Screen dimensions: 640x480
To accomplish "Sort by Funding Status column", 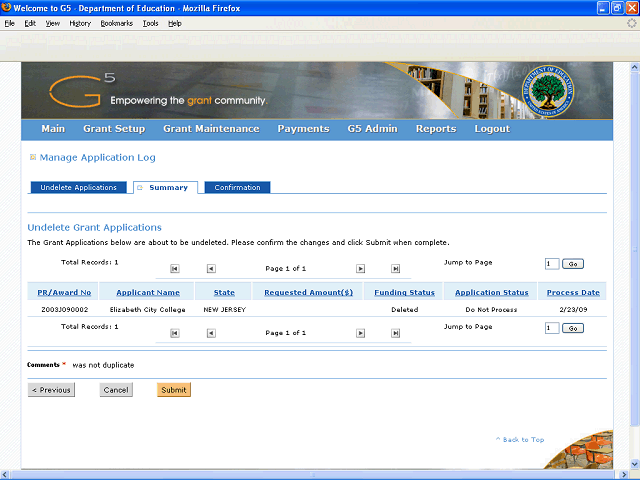I will pos(404,292).
